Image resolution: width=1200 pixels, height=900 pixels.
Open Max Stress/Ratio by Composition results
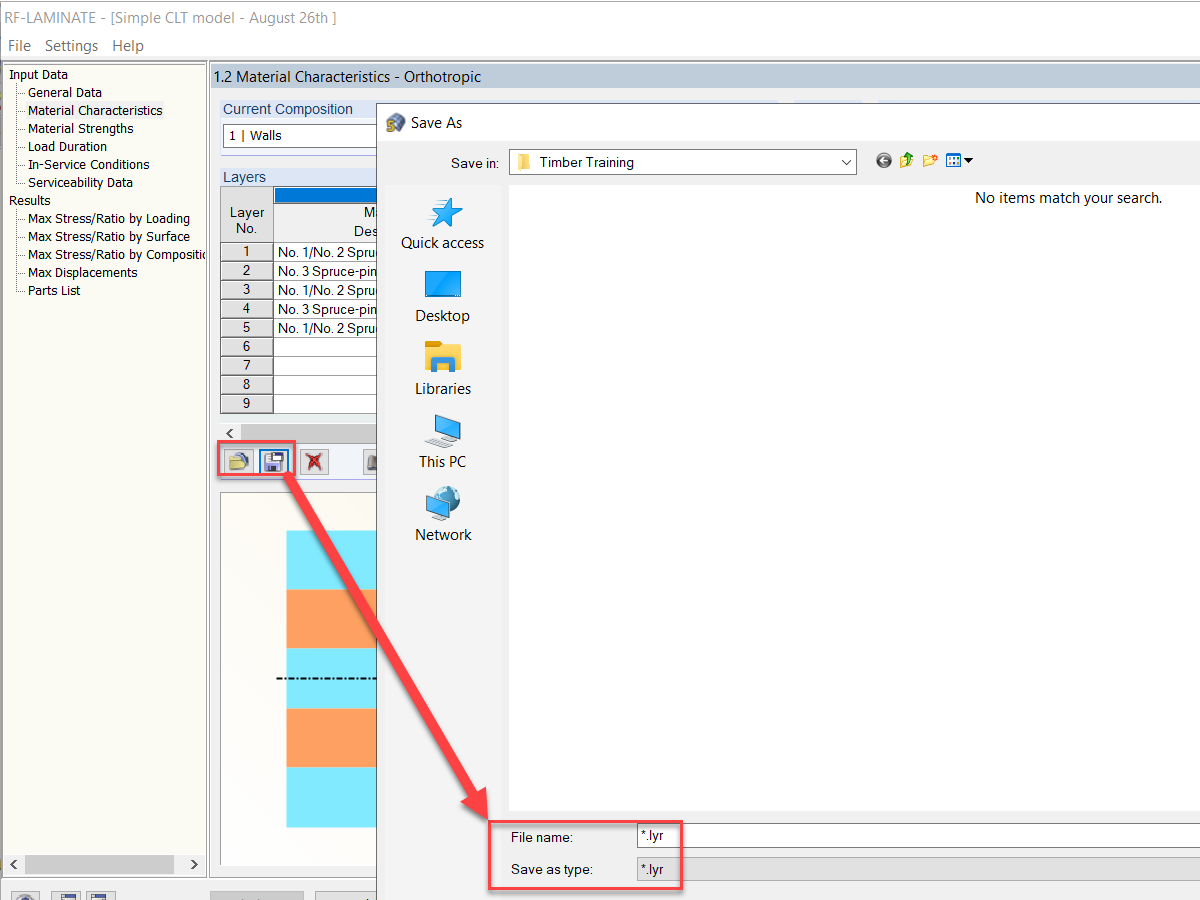point(116,255)
